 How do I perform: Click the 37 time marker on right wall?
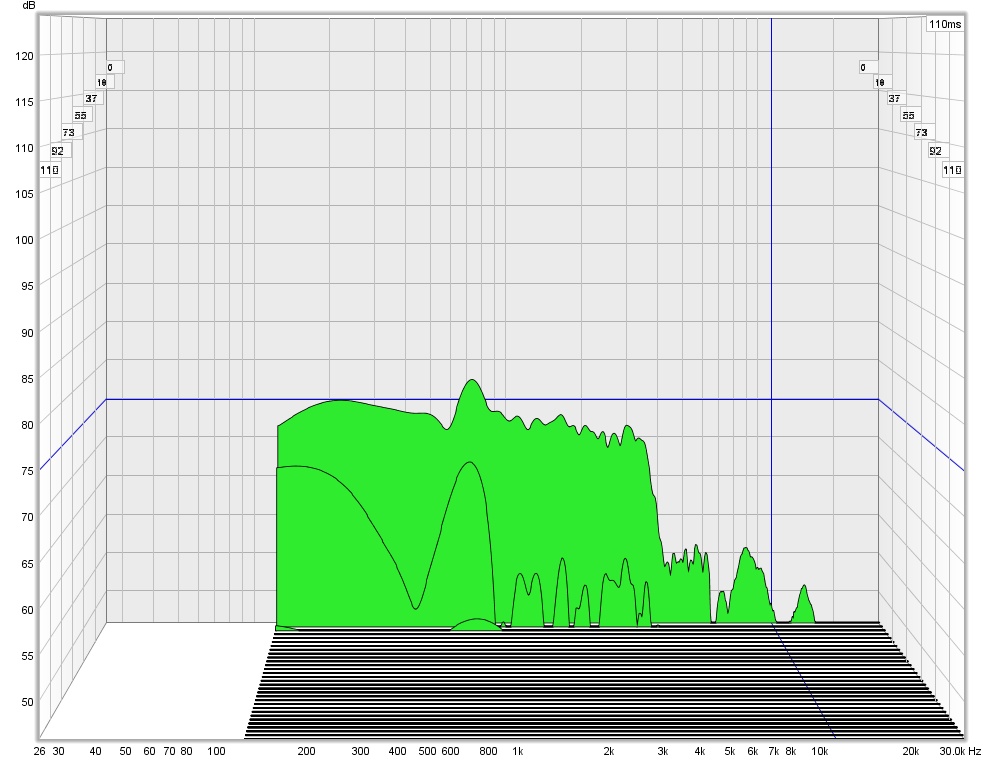tap(894, 98)
